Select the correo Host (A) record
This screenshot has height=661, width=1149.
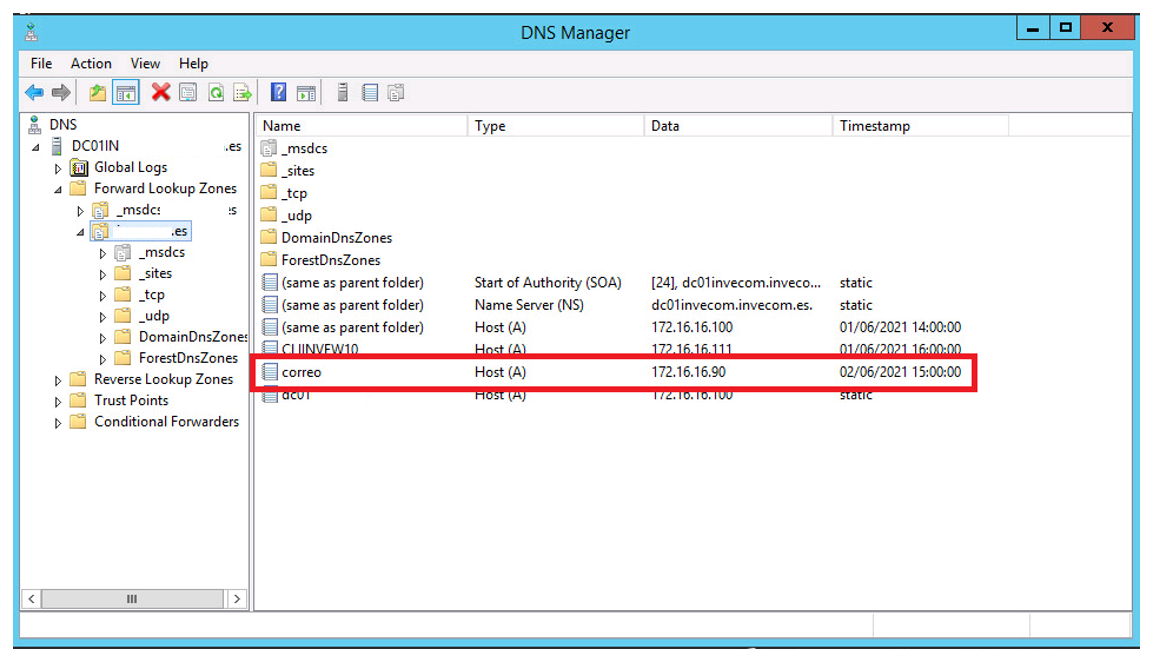point(613,372)
